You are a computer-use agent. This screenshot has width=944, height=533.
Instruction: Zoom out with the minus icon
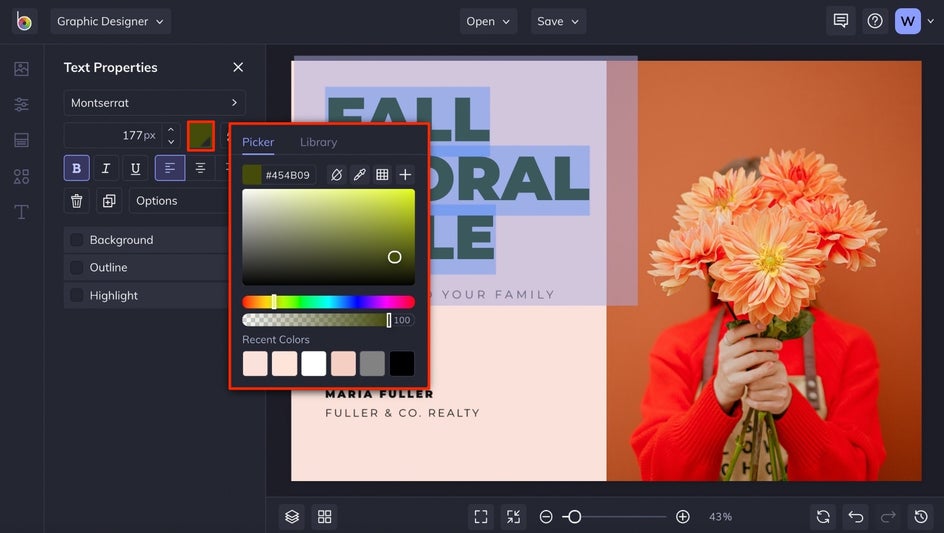[x=546, y=517]
